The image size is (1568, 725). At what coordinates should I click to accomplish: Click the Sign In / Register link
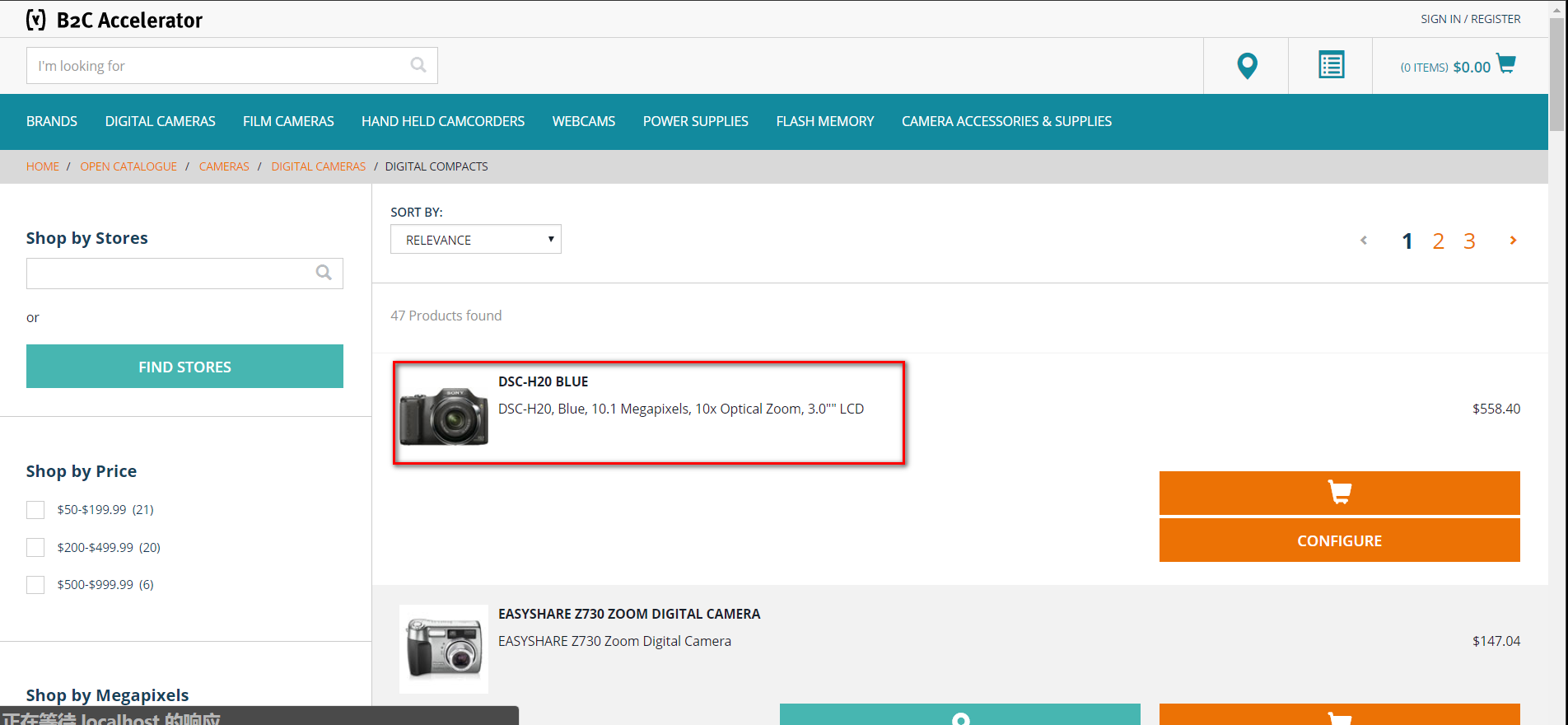pyautogui.click(x=1471, y=19)
